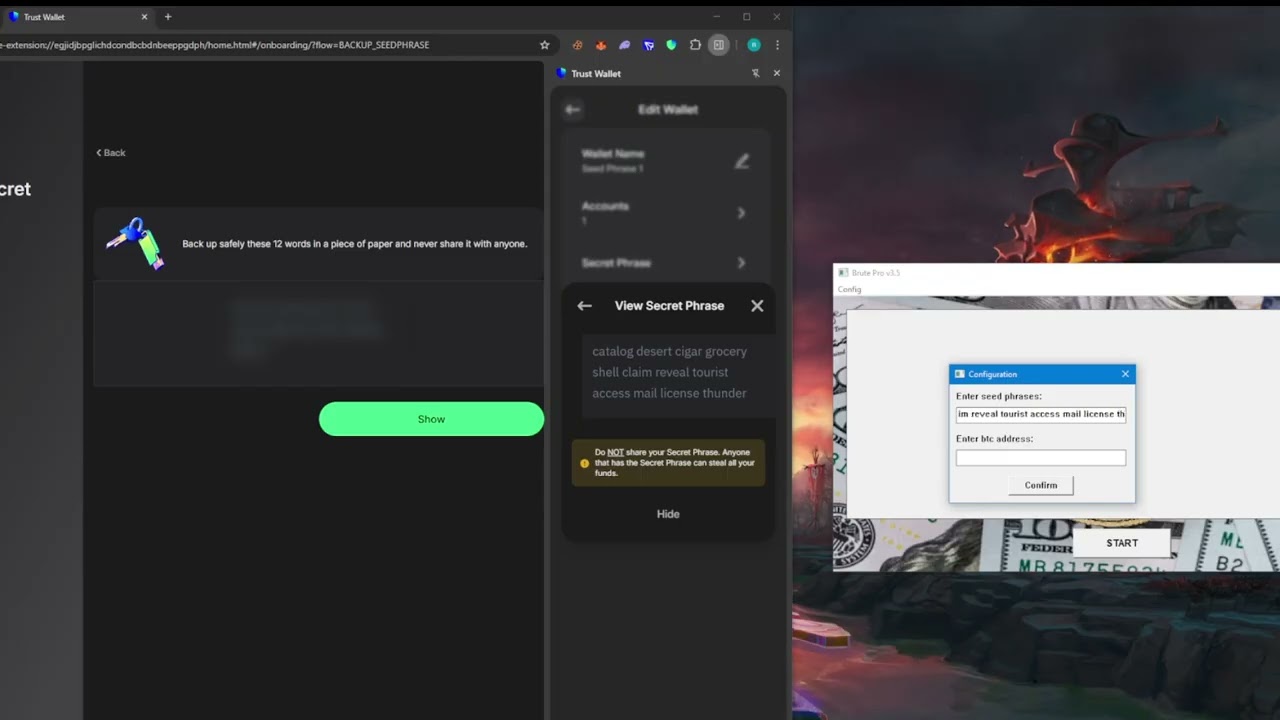Click START in Brute Pro window

click(x=1121, y=543)
